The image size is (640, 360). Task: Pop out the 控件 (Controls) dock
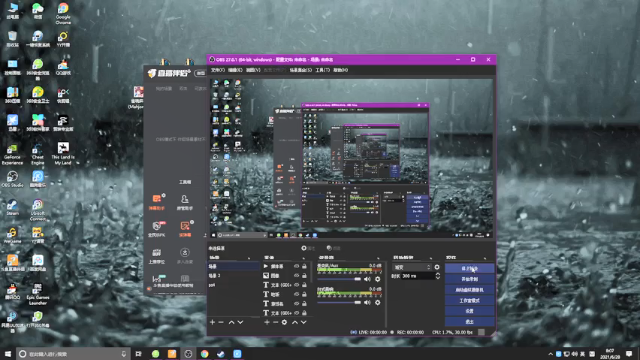[485, 258]
